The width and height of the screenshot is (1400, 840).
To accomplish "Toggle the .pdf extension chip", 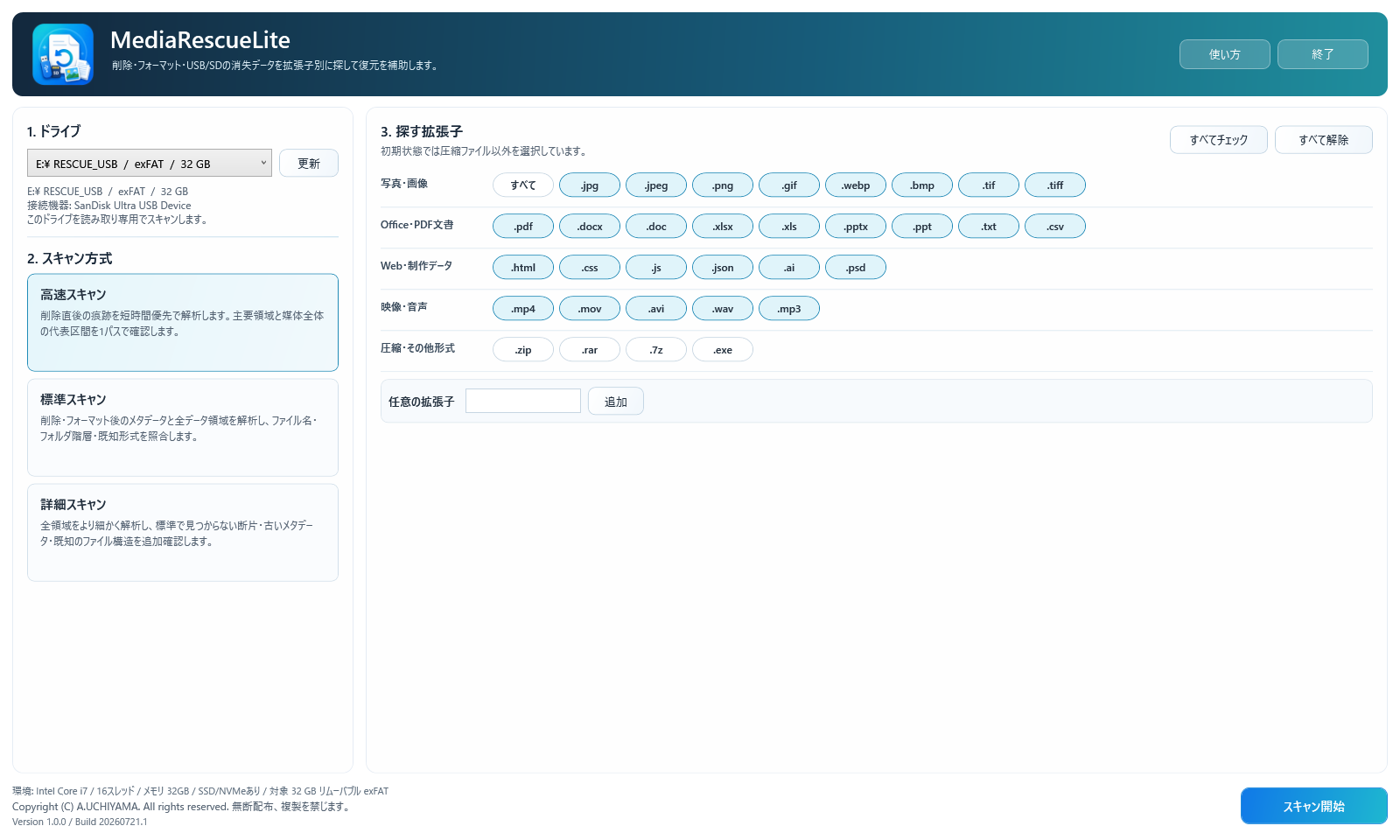I will 523,227.
